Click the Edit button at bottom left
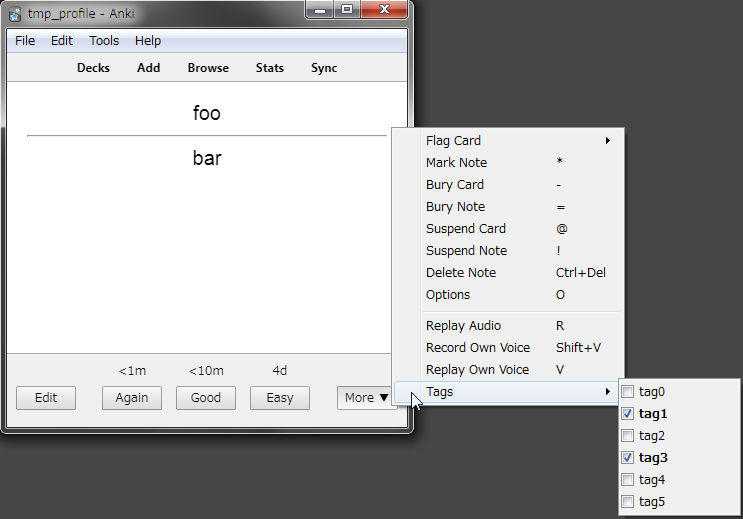743x519 pixels. pos(46,398)
